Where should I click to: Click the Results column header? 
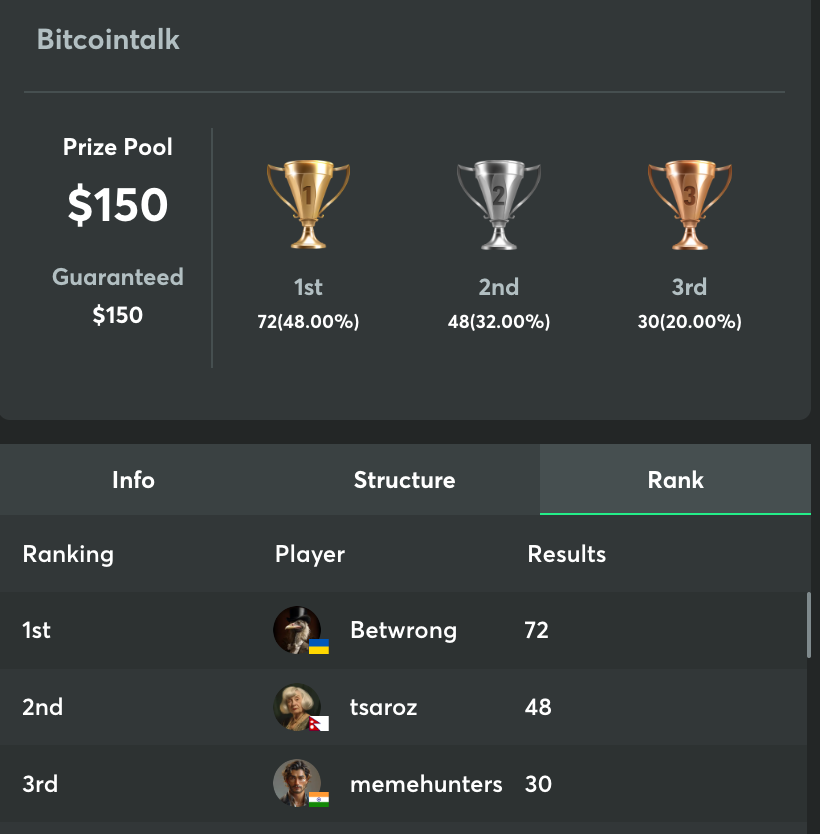(566, 554)
